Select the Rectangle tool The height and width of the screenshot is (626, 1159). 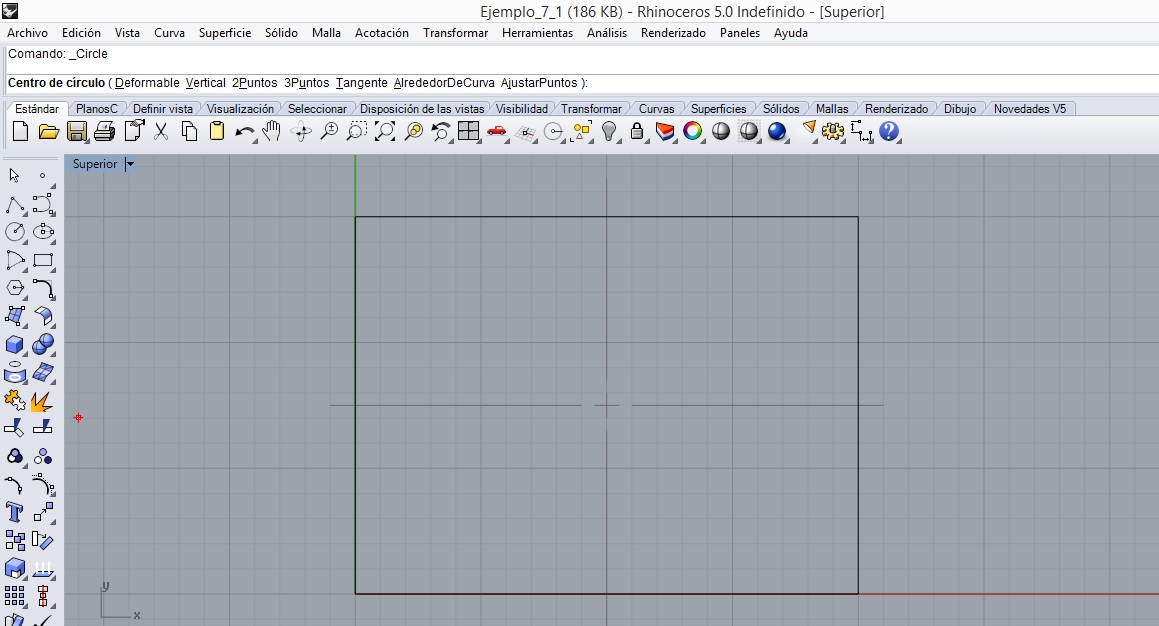44,260
